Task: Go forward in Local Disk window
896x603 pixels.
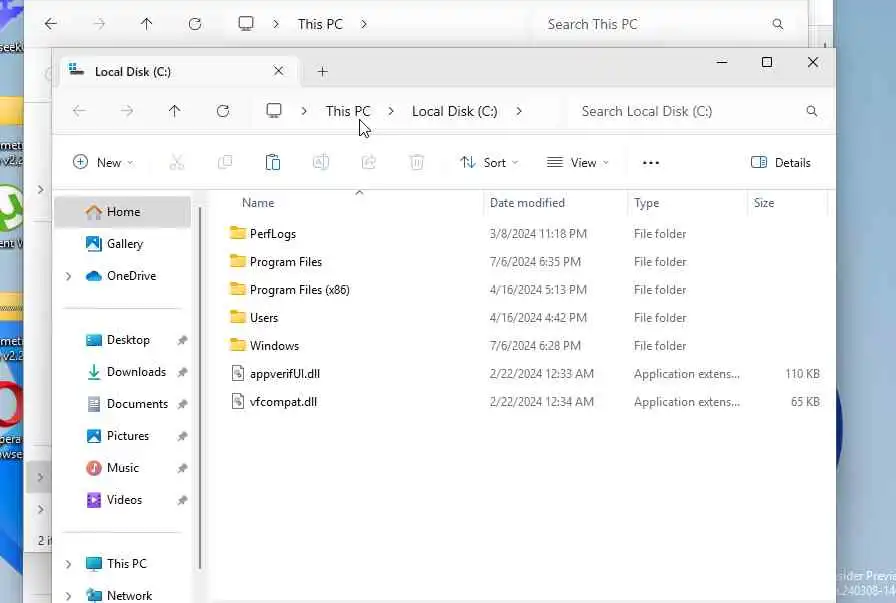Action: 127,111
